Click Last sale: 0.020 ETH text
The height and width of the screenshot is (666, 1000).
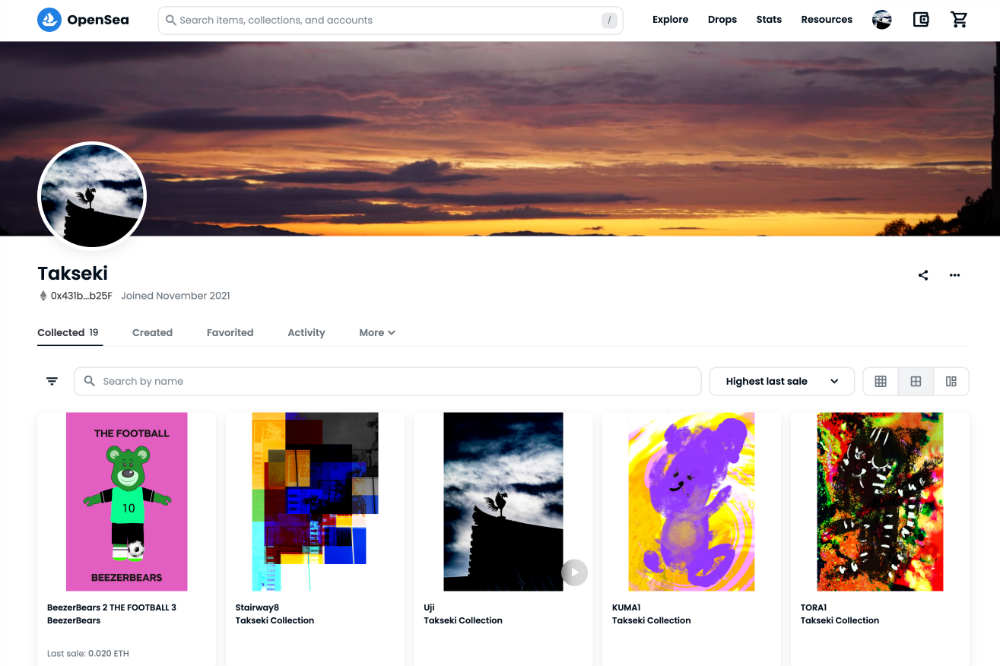[x=88, y=653]
